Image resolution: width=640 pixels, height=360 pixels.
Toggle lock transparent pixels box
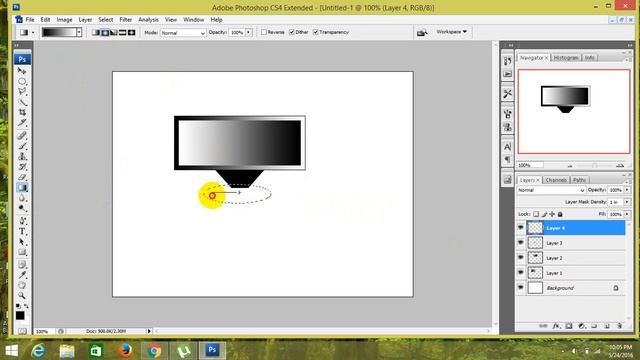(536, 214)
